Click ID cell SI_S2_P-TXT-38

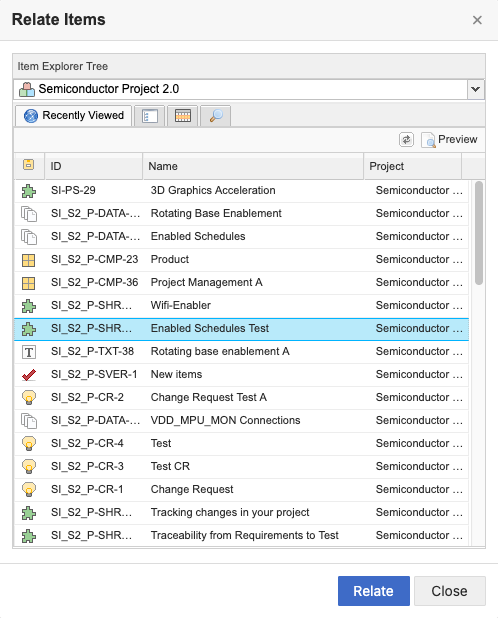(x=93, y=351)
